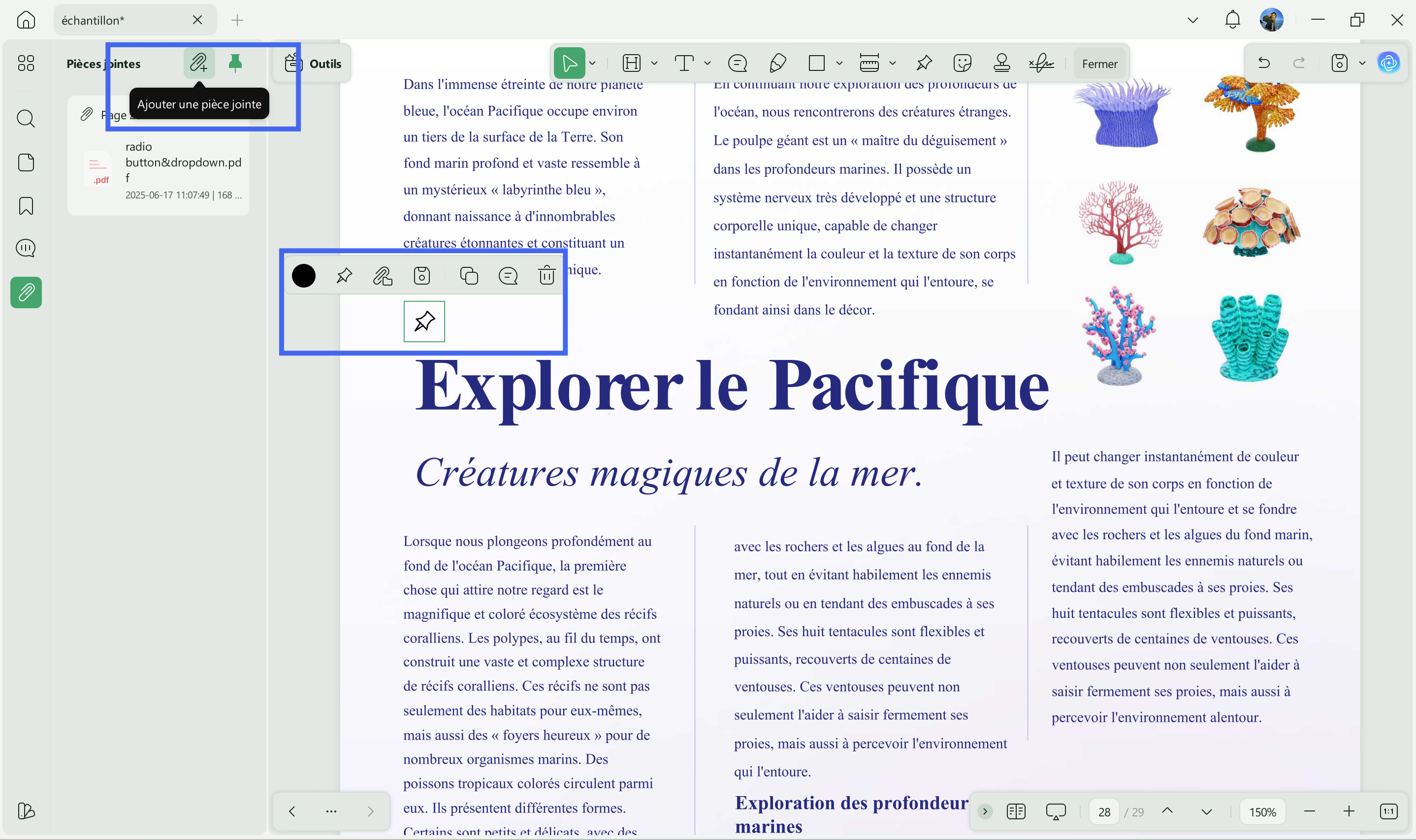The image size is (1416, 840).
Task: Select the pin annotation on the page
Action: (x=424, y=322)
